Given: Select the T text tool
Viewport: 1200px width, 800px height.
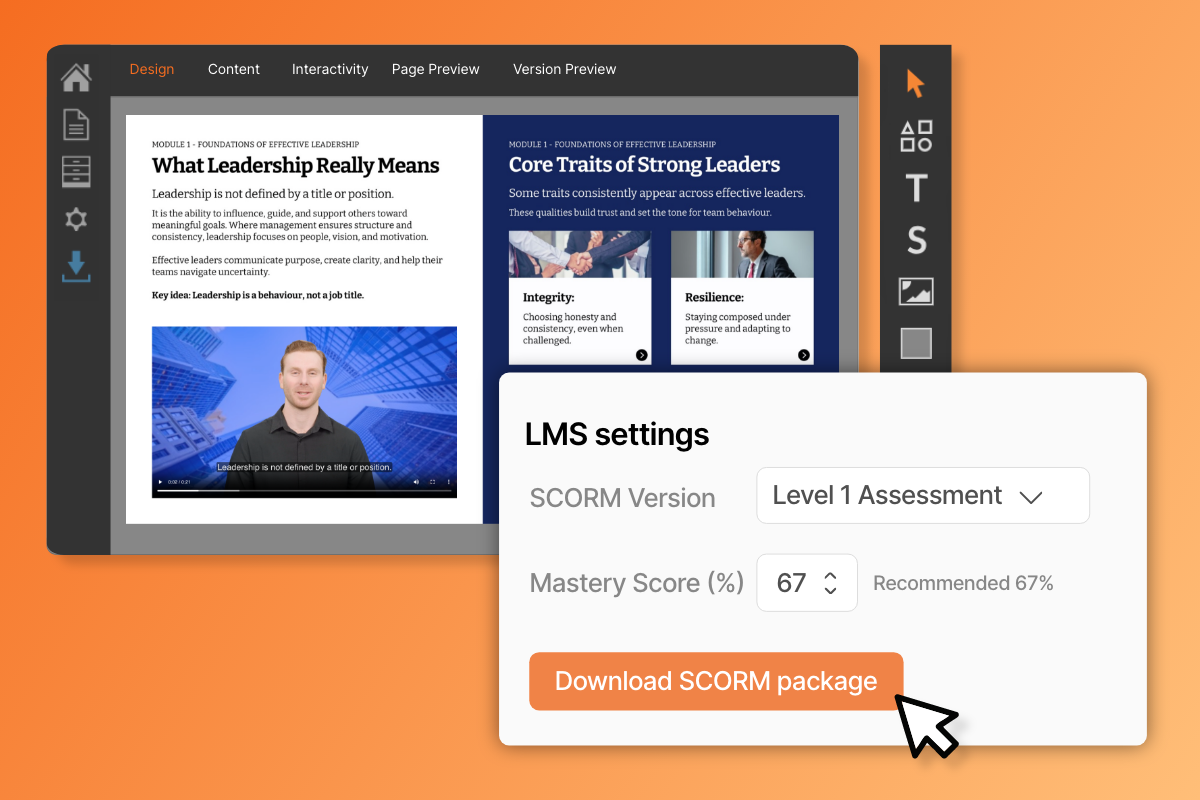Looking at the screenshot, I should [916, 188].
